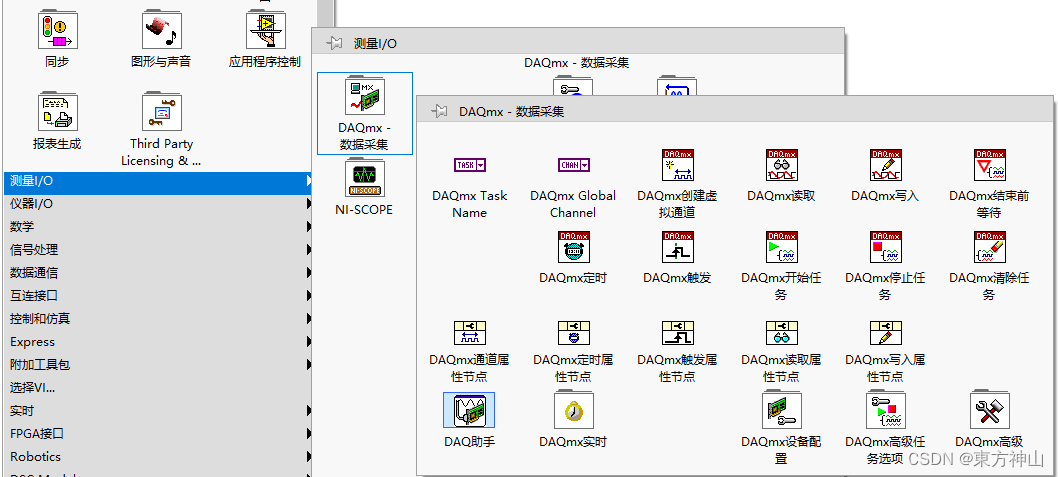Open the Express menu category
The width and height of the screenshot is (1058, 477).
(x=157, y=341)
